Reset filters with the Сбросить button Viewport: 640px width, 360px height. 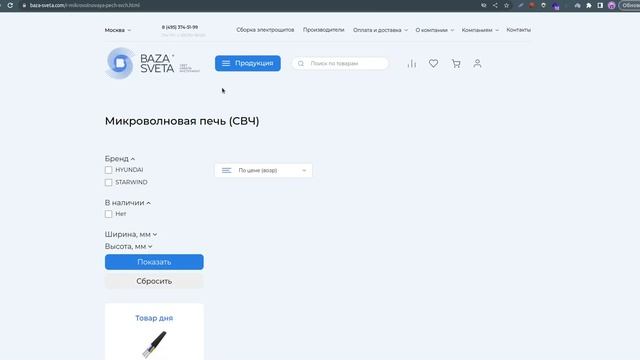click(x=154, y=281)
